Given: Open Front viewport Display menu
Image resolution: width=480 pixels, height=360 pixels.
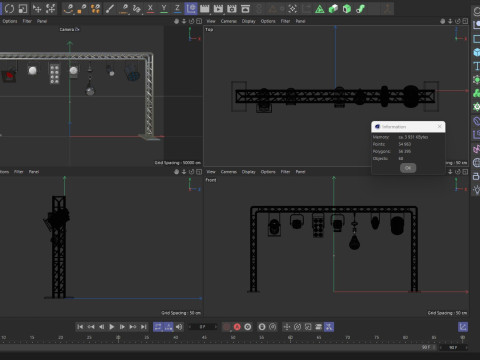Looking at the screenshot, I should 249,172.
